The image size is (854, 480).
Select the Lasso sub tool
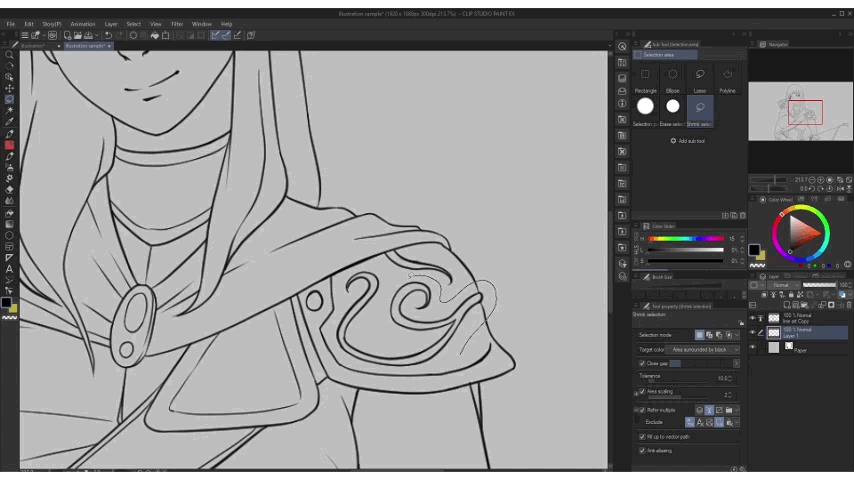point(699,75)
